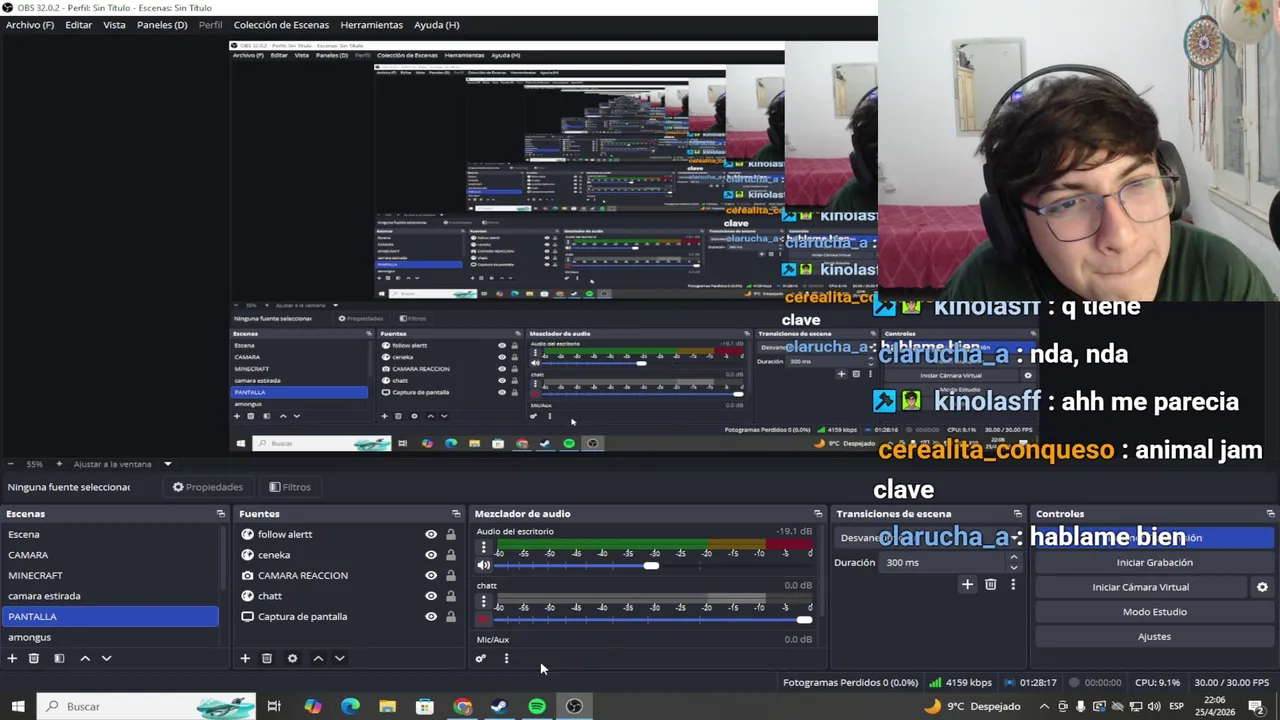
Task: Move the selected source up in Fuentes
Action: click(318, 658)
